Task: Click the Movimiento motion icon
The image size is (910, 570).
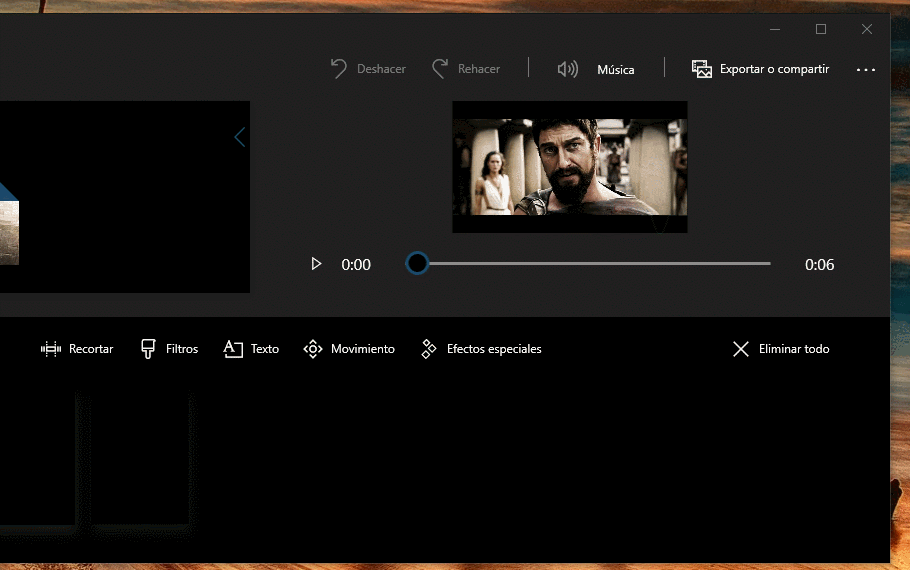Action: (313, 349)
